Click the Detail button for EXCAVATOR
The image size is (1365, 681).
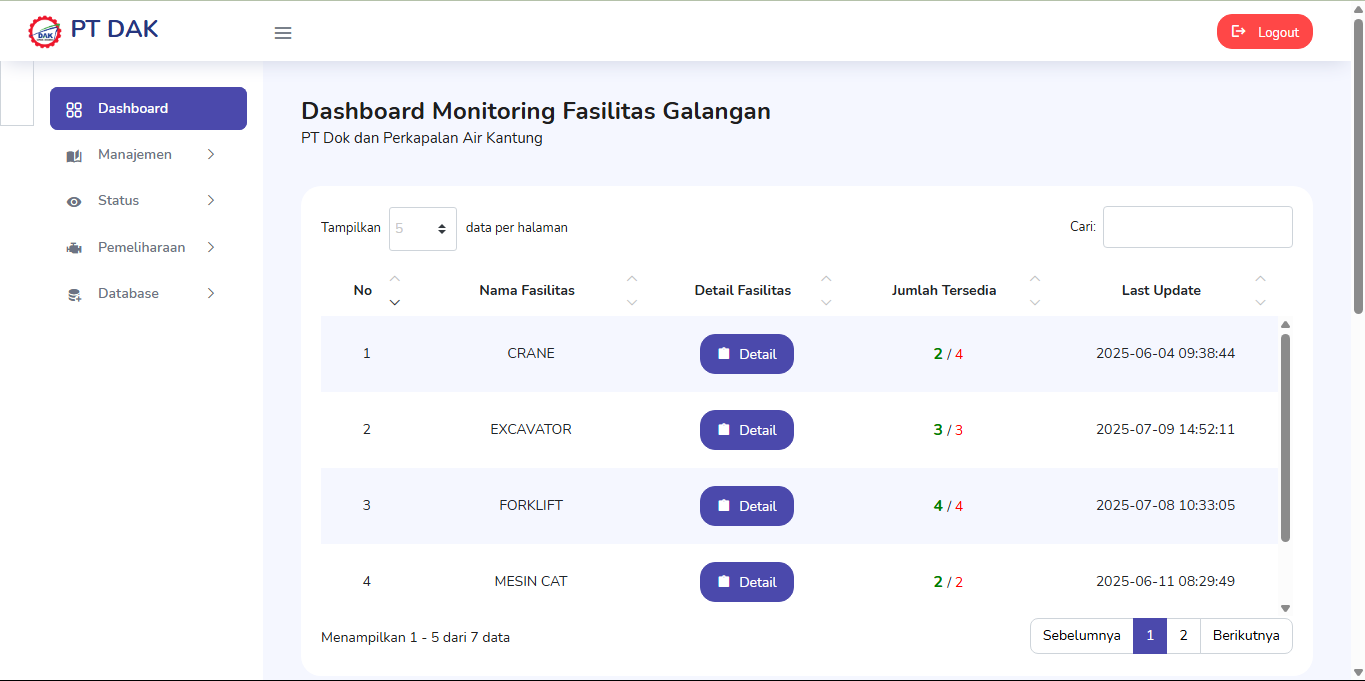click(x=746, y=429)
